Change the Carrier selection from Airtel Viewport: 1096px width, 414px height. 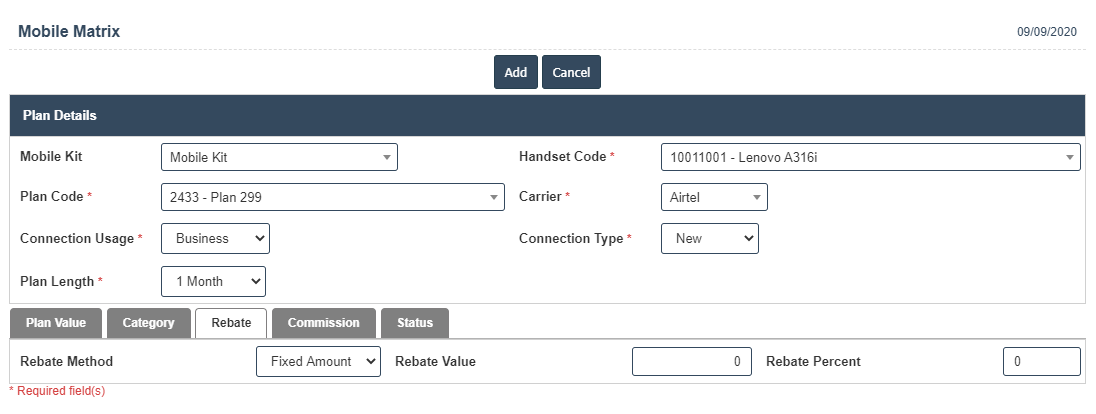coord(714,197)
